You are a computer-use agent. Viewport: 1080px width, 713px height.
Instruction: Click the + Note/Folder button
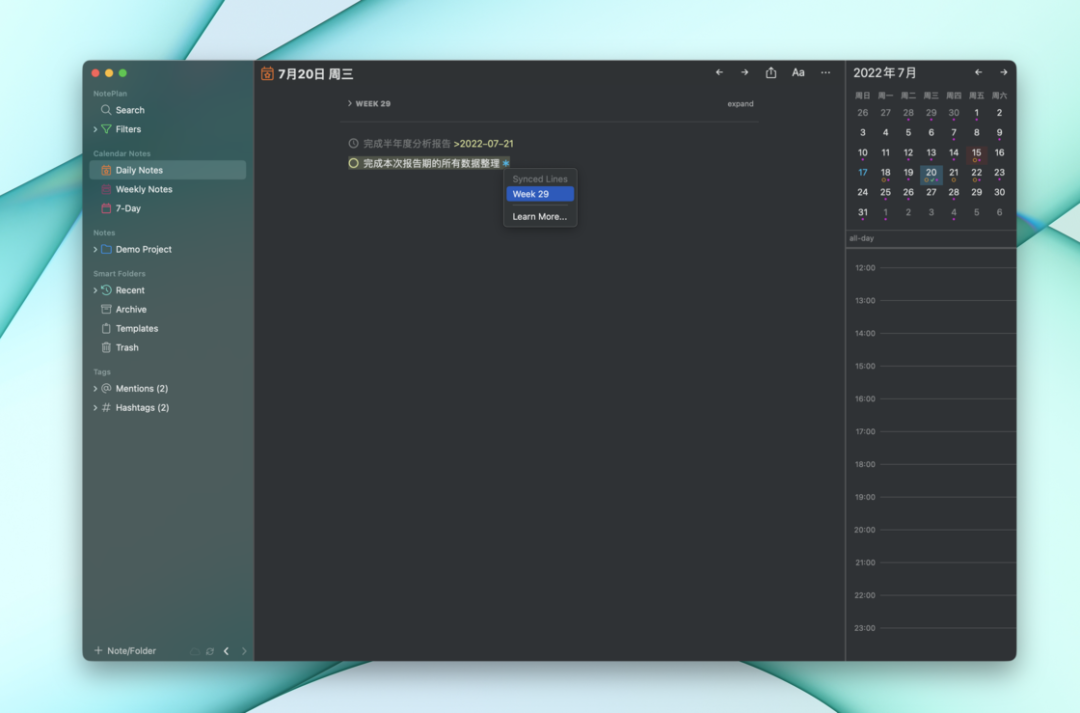pos(125,651)
